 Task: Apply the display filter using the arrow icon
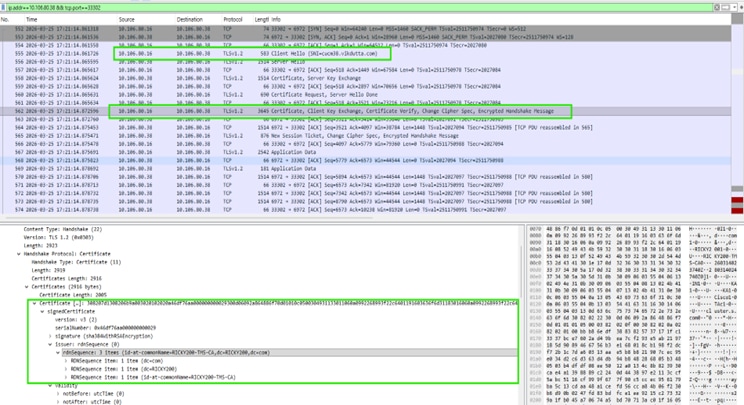726,8
